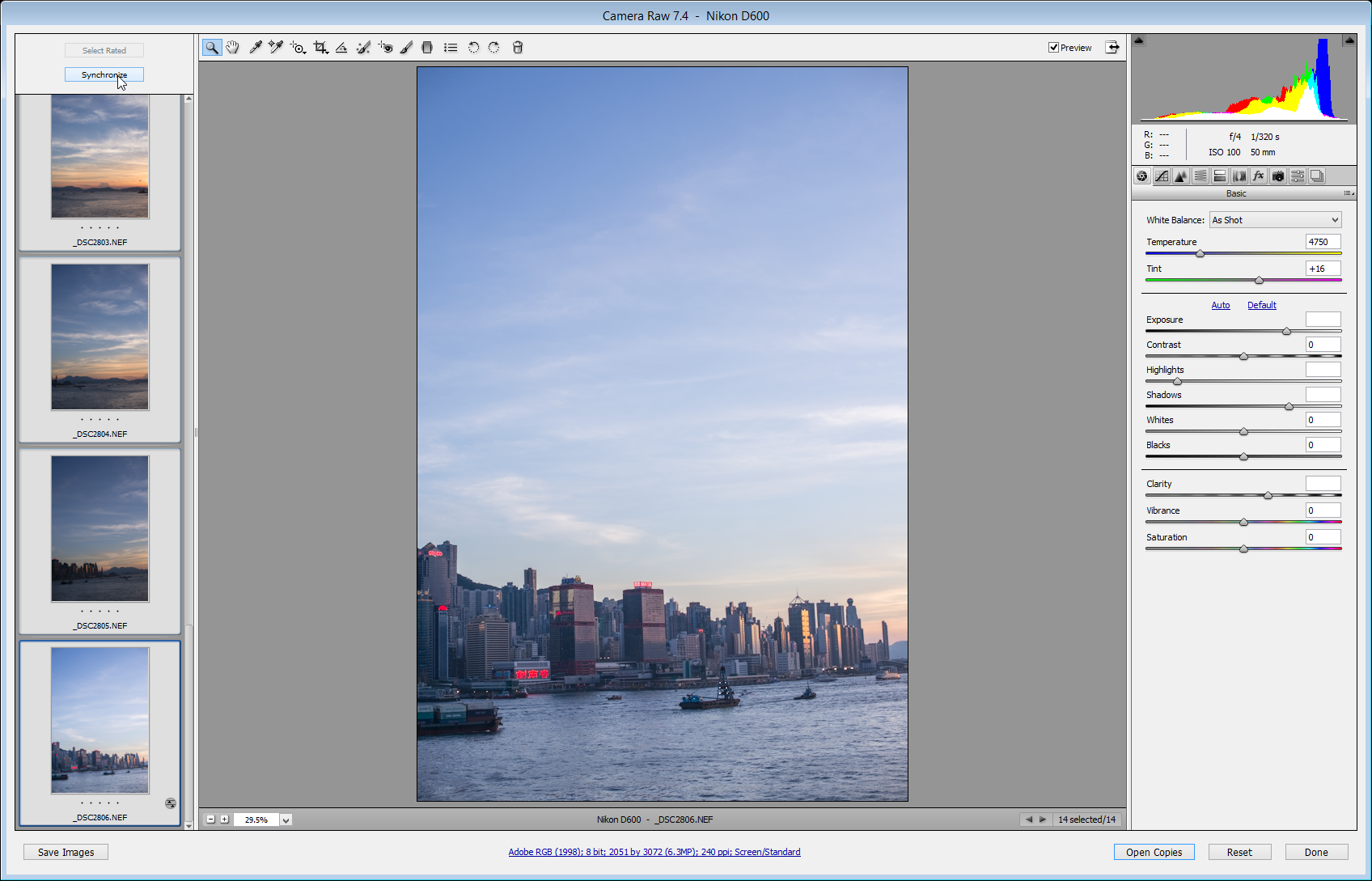
Task: Click the zoom in plus button
Action: [224, 820]
